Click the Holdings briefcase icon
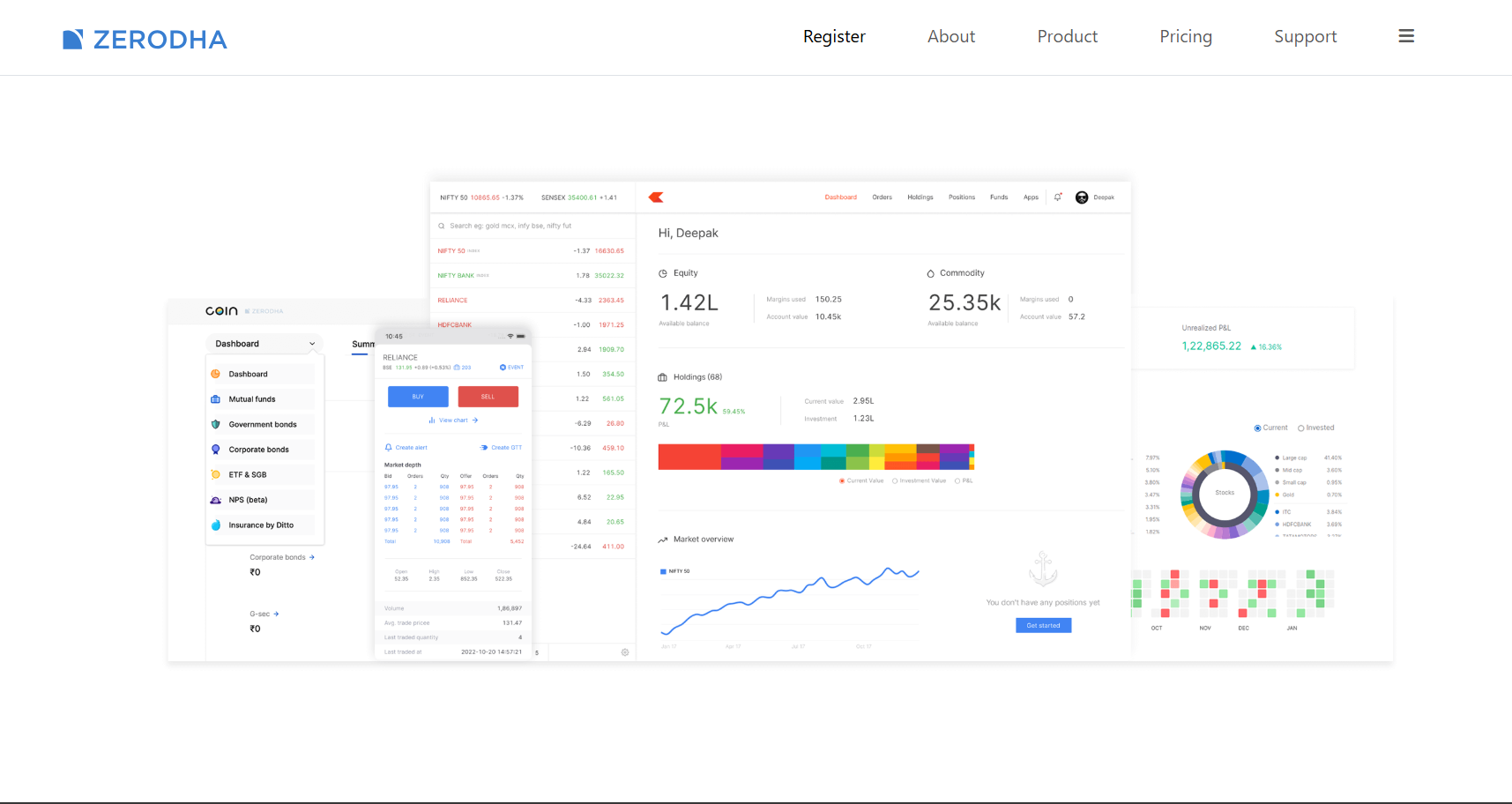Viewport: 1512px width, 804px height. (663, 377)
